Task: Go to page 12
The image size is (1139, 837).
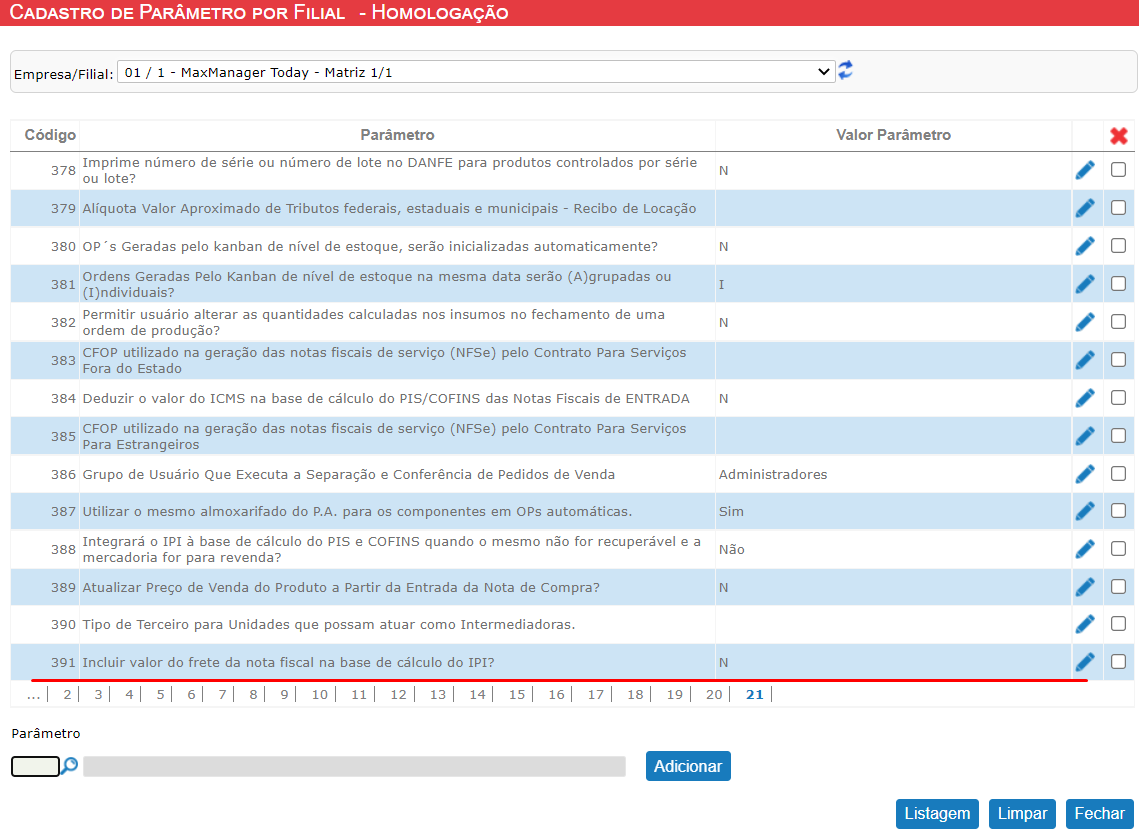Action: 398,695
